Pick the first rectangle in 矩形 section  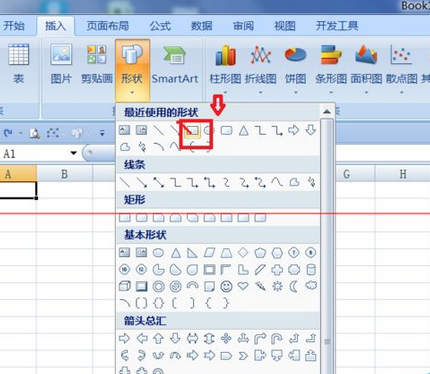click(x=125, y=218)
